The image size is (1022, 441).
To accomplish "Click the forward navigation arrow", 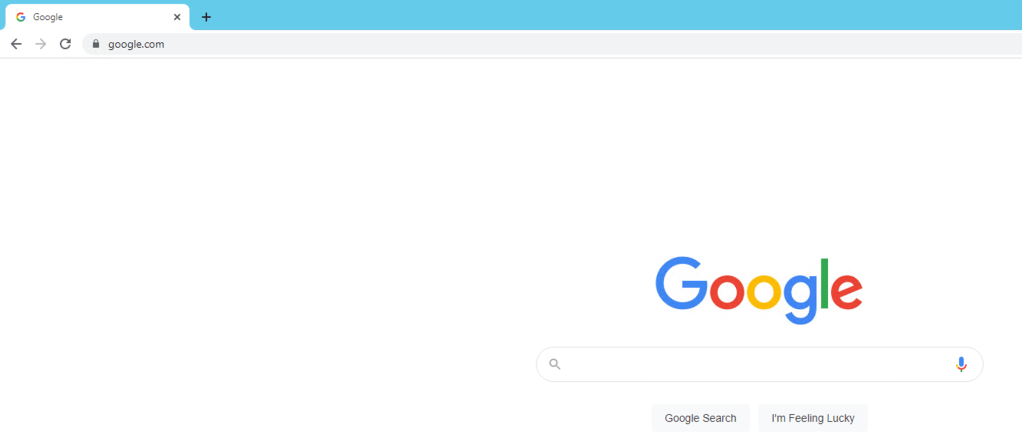I will click(x=40, y=44).
